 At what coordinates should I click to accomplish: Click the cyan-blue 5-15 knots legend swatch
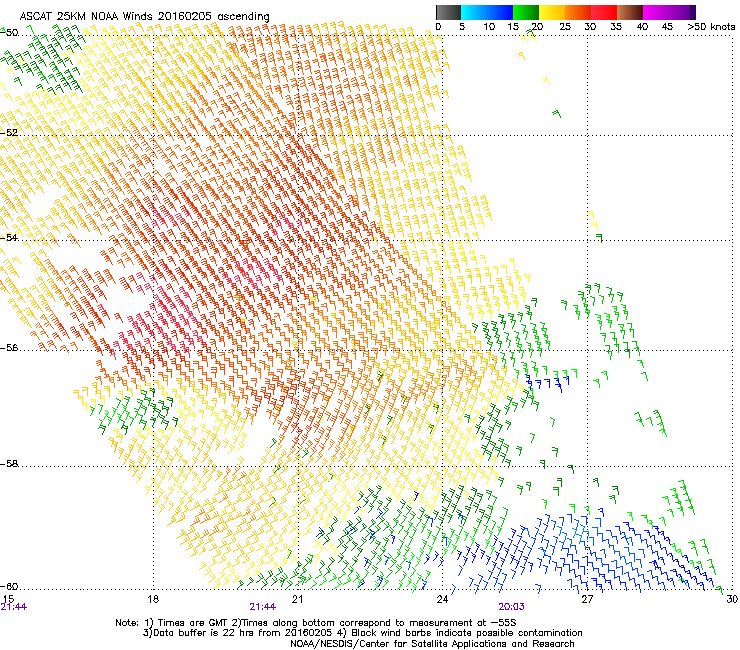click(x=486, y=12)
